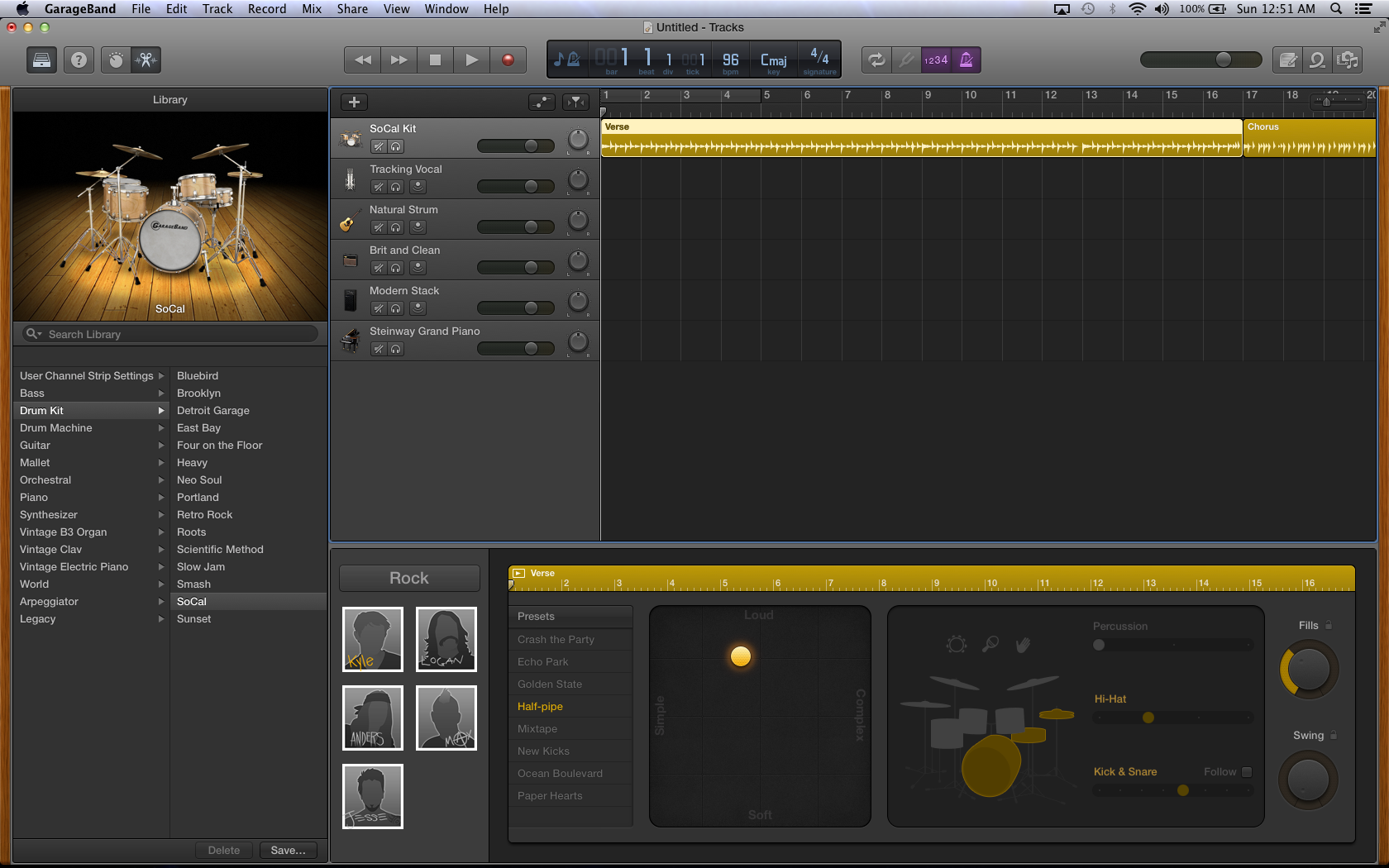The image size is (1389, 868).
Task: Click the Catch playhead button
Action: pos(575,102)
